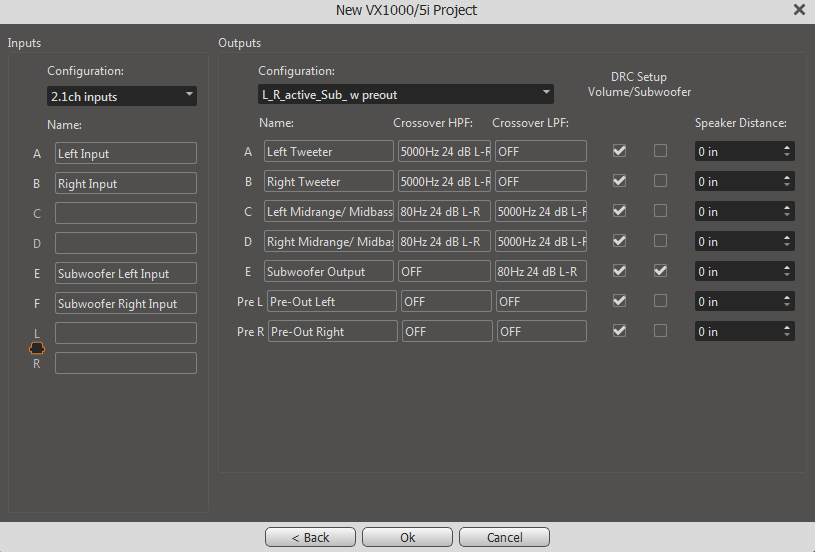
Task: Open Crossover LPF for Pre-Out Left
Action: 541,301
